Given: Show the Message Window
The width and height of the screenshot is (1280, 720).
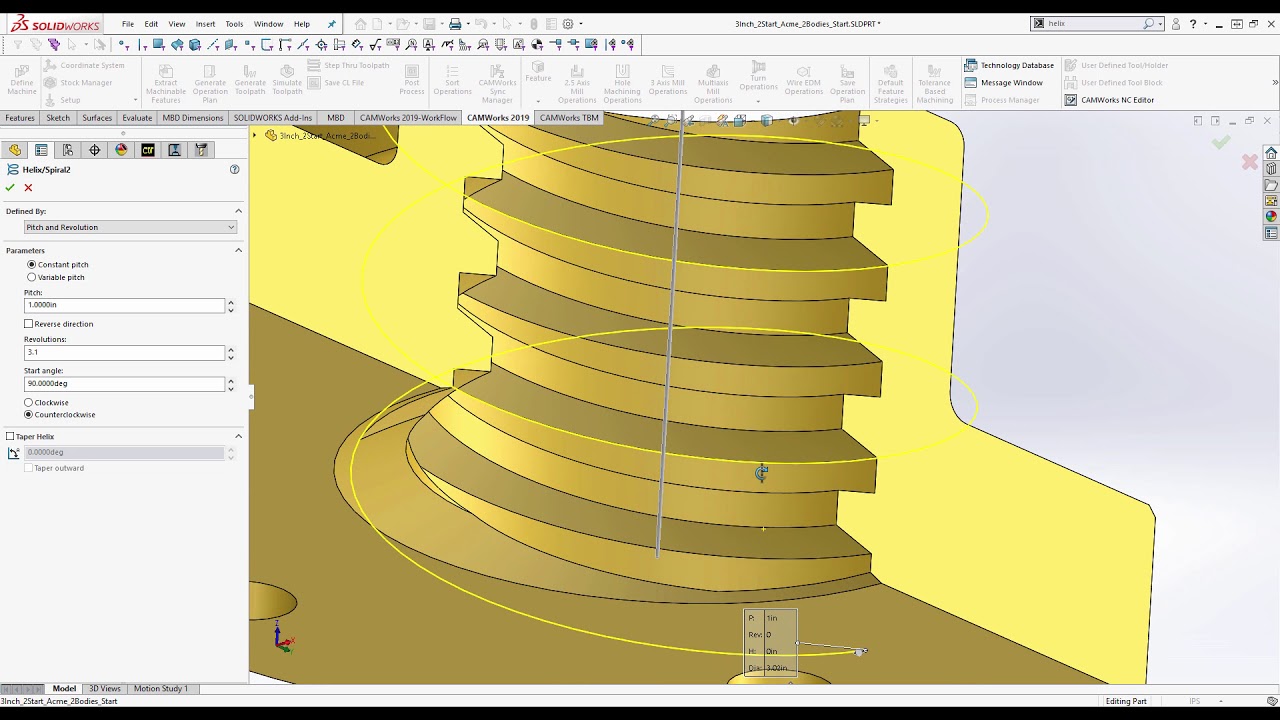Looking at the screenshot, I should coord(1004,82).
